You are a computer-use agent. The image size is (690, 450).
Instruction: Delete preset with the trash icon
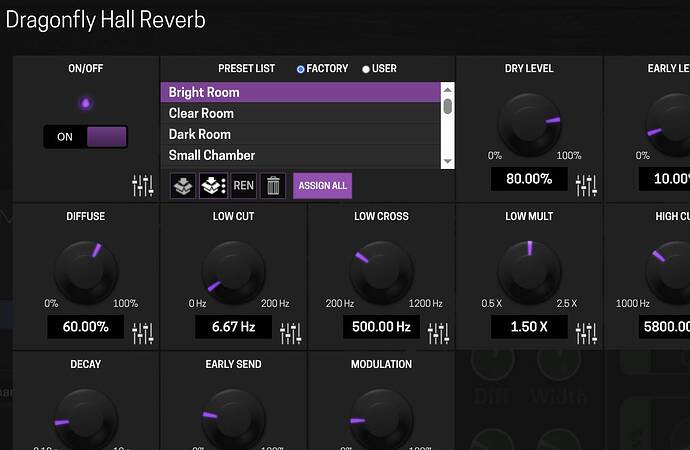(273, 186)
